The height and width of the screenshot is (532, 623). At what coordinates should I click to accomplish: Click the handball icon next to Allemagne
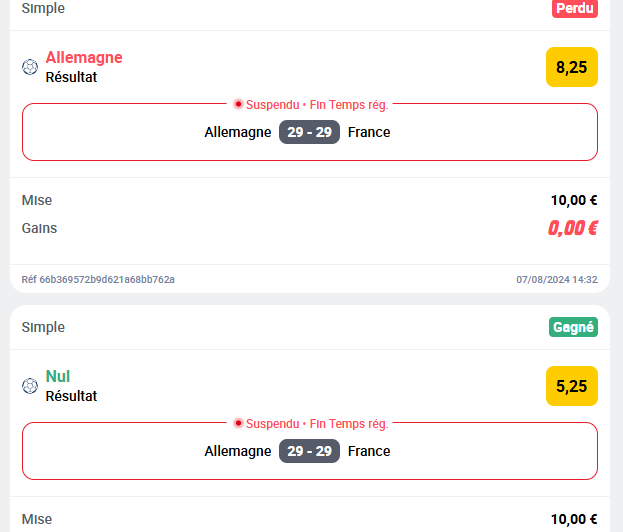pos(30,67)
